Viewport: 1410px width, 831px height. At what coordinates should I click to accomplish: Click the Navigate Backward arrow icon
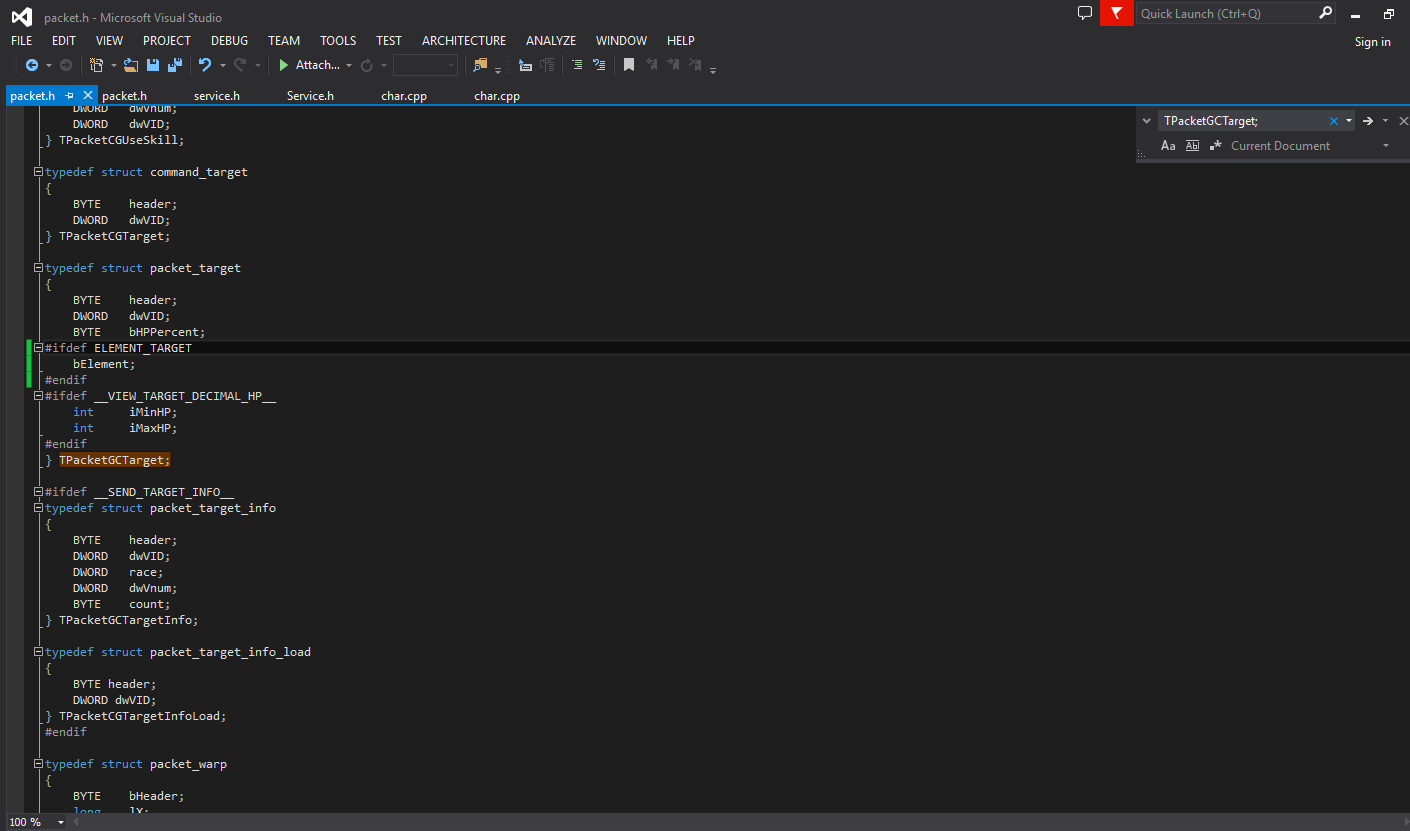(32, 65)
